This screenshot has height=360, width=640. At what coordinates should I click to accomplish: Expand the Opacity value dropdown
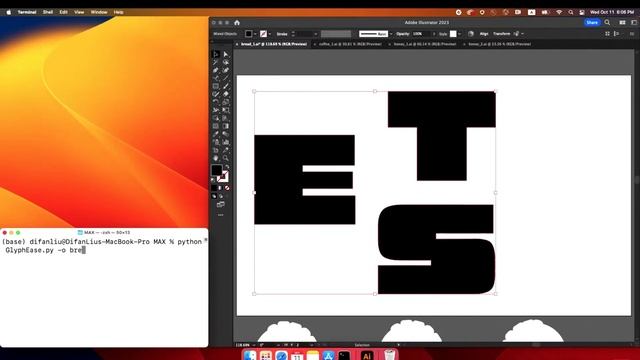[434, 34]
